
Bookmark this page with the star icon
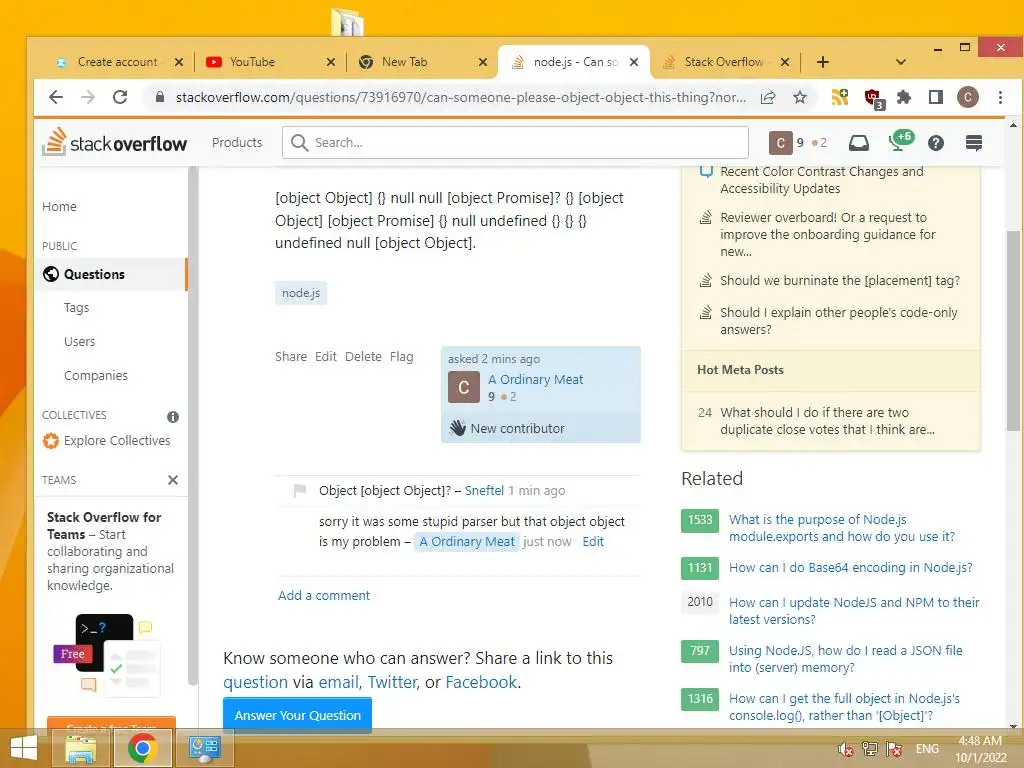point(800,97)
